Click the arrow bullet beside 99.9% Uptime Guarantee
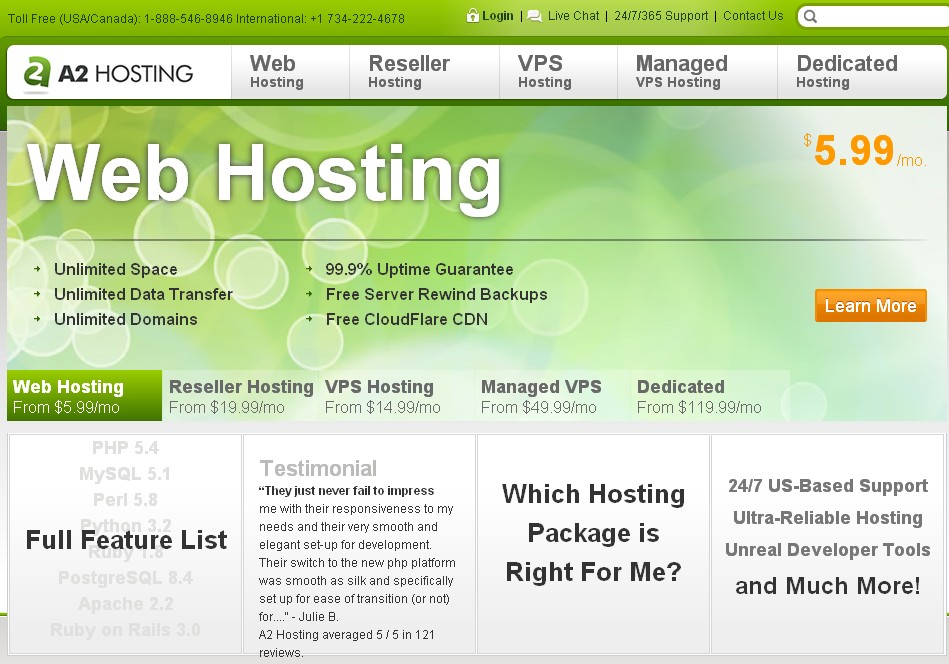 [309, 269]
